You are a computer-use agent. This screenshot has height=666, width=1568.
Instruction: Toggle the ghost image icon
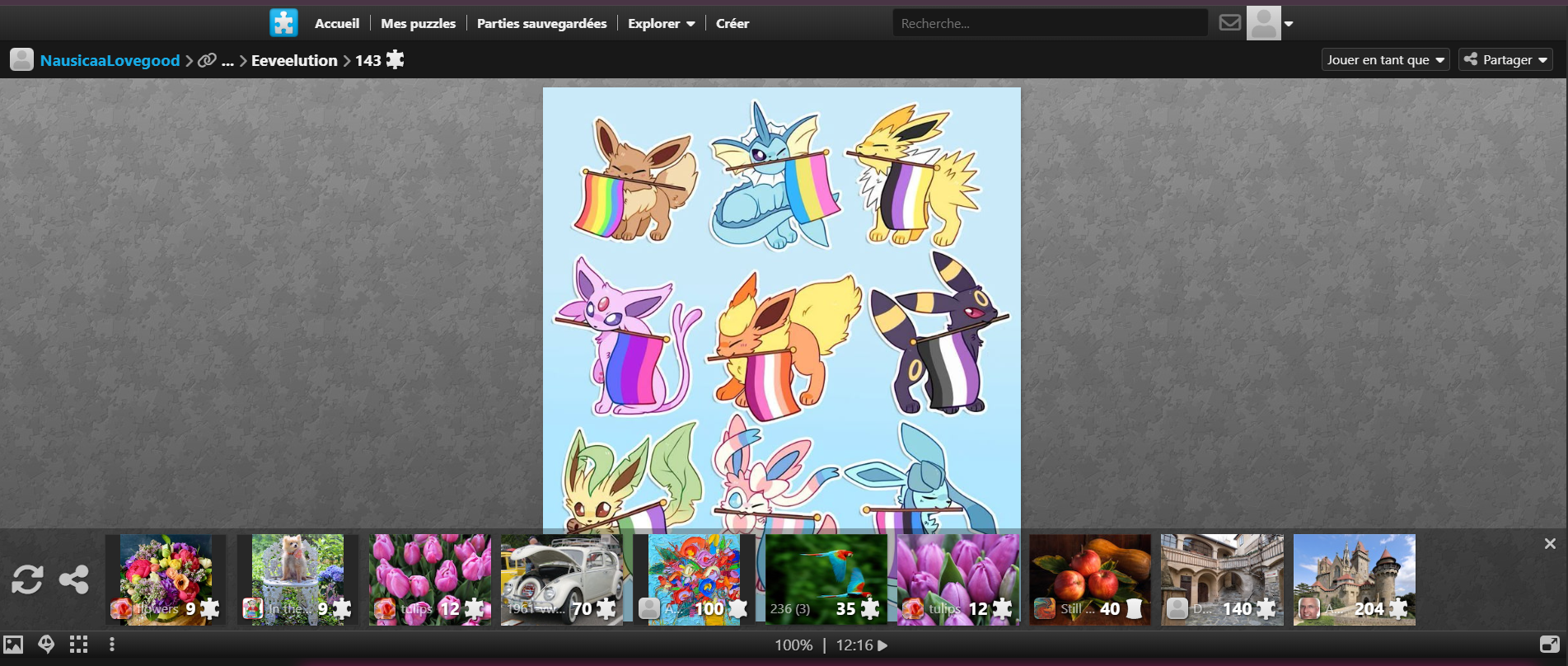[46, 645]
